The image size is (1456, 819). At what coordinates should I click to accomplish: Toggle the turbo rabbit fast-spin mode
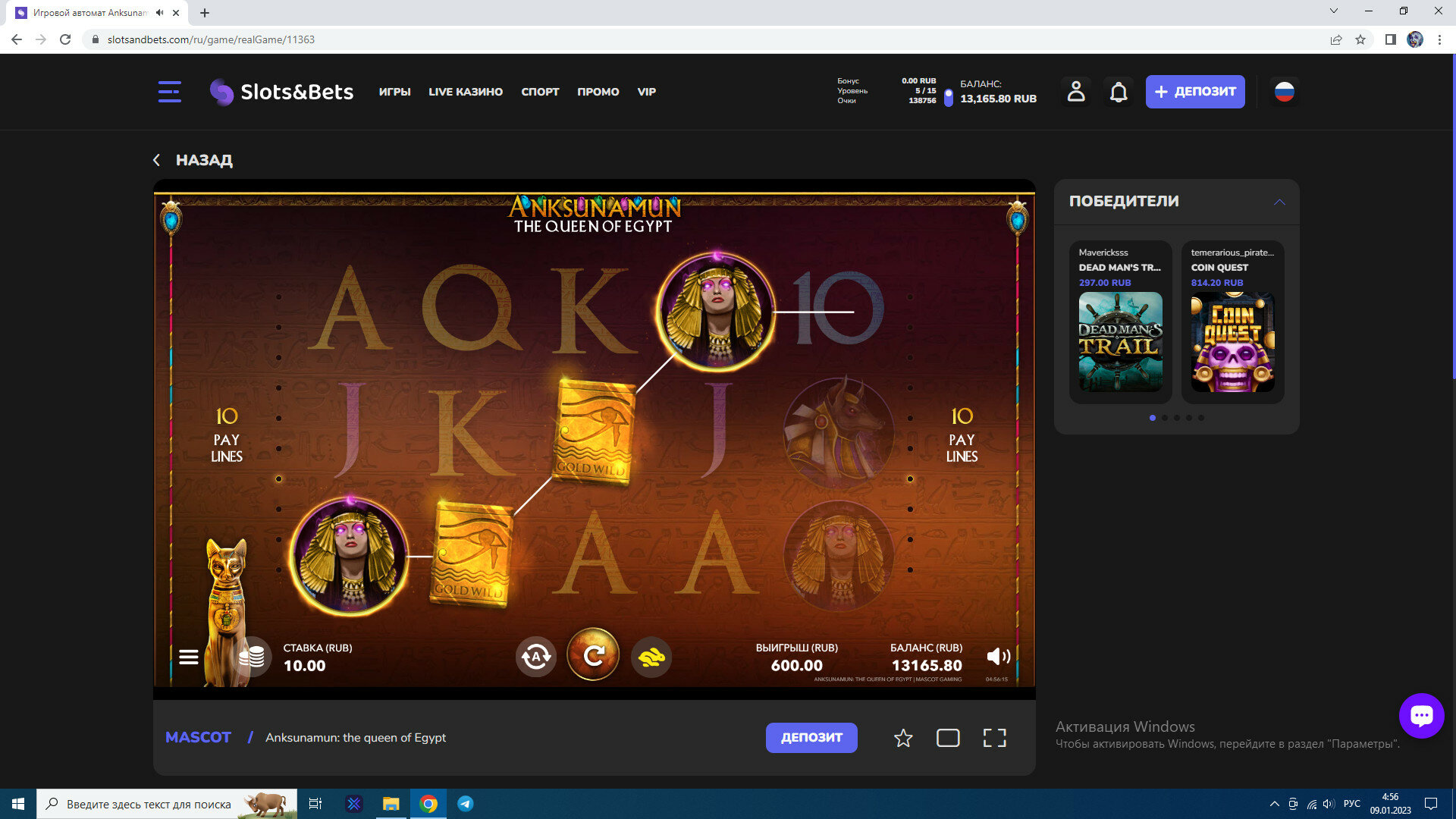pos(651,657)
